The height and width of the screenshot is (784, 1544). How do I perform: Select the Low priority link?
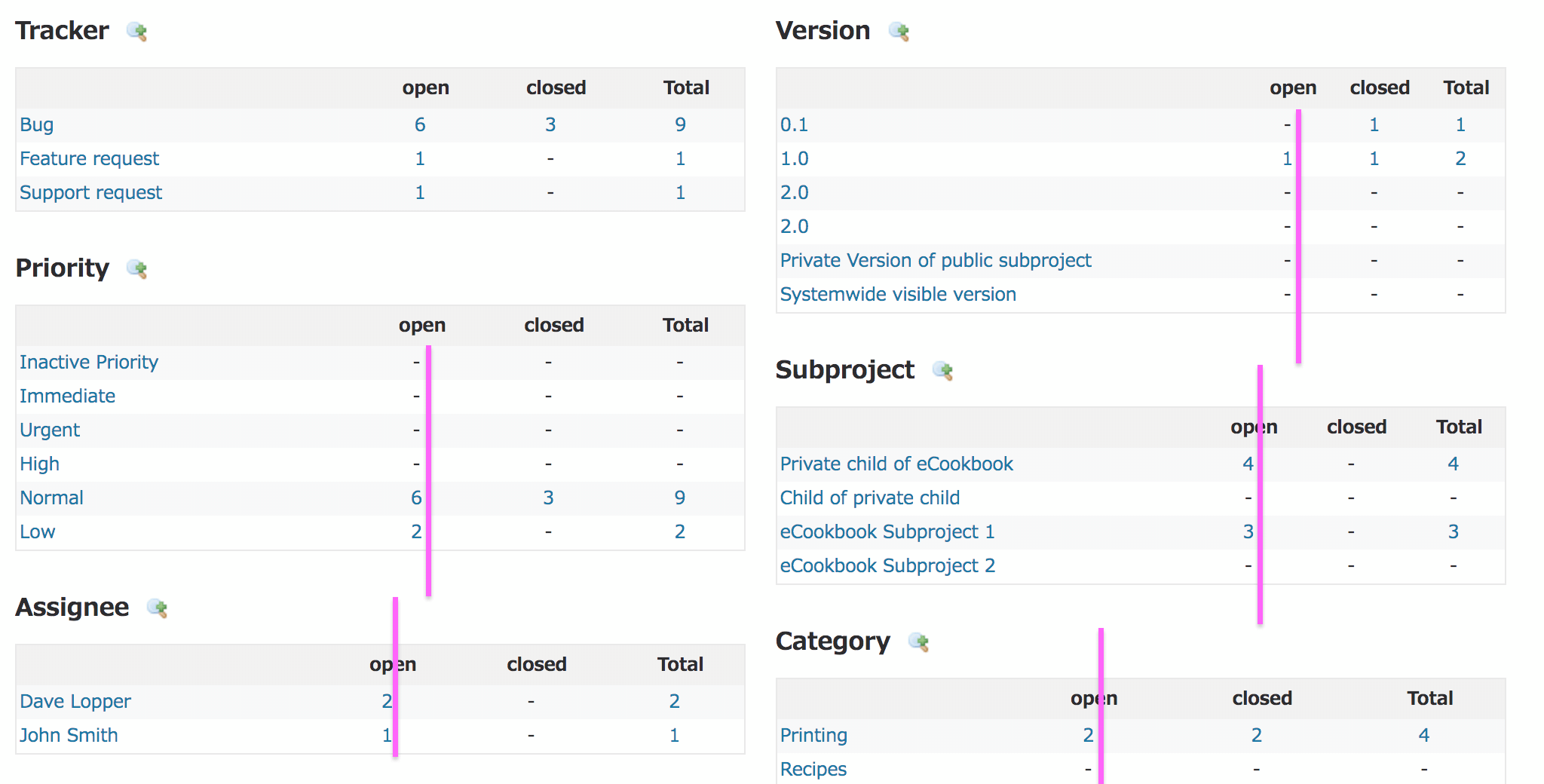click(37, 531)
